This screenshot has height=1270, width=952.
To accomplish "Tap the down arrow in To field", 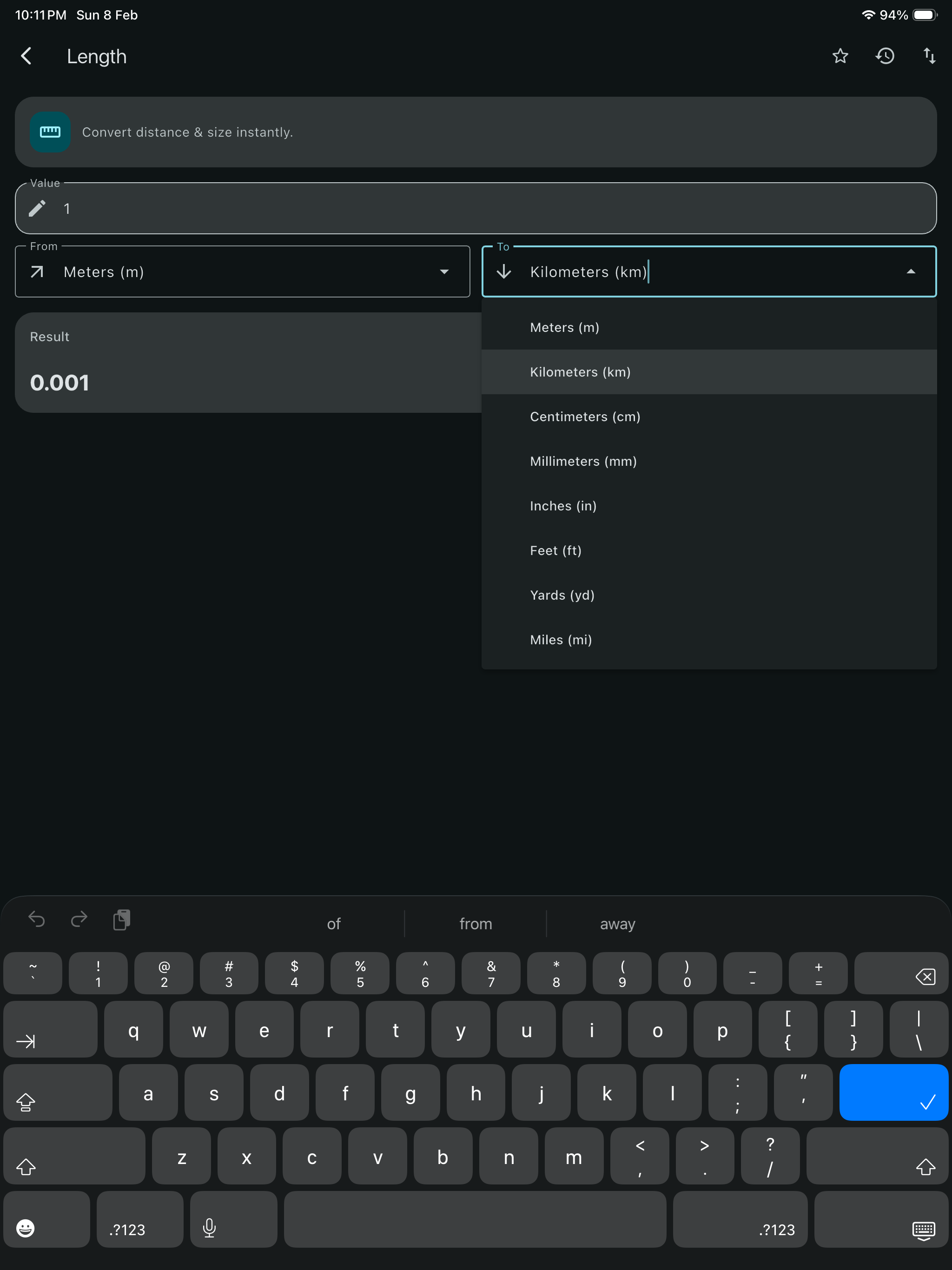I will pos(503,271).
